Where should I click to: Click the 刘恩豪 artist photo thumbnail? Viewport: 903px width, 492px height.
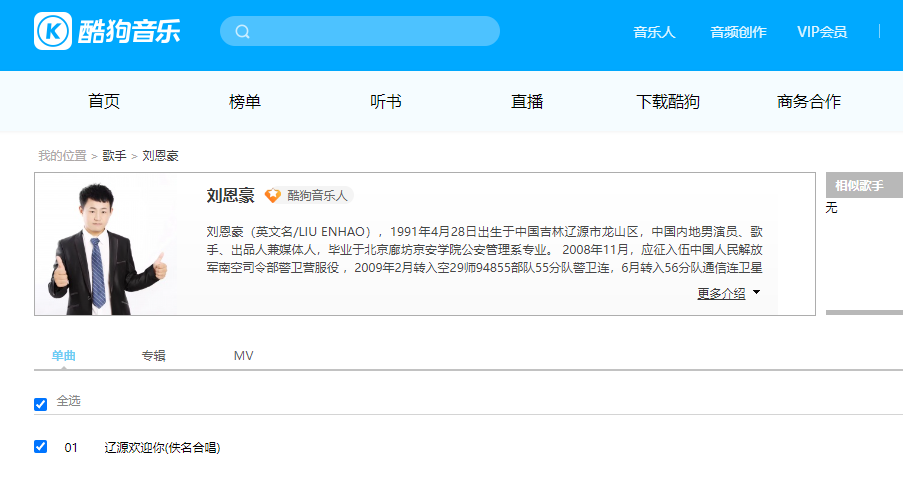pyautogui.click(x=106, y=246)
